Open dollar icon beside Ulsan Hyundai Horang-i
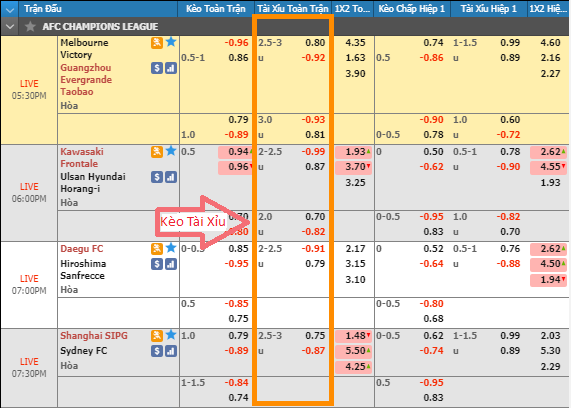571x408 pixels. pos(157,177)
